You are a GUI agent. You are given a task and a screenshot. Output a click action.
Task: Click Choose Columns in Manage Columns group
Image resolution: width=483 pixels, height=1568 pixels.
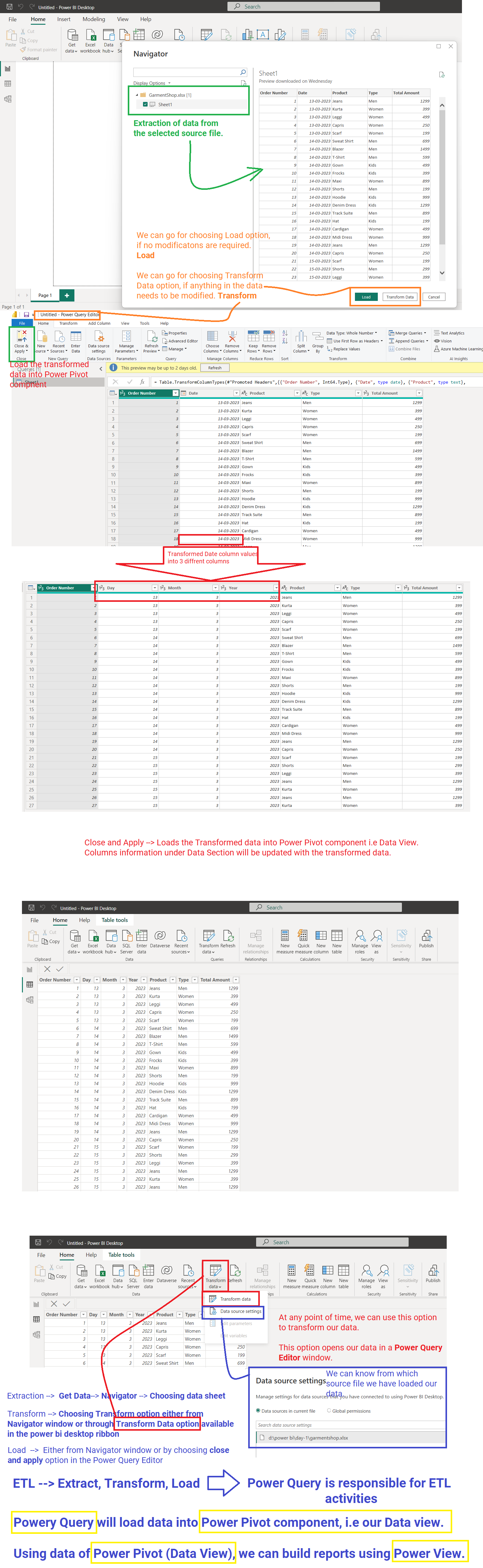pyautogui.click(x=212, y=341)
